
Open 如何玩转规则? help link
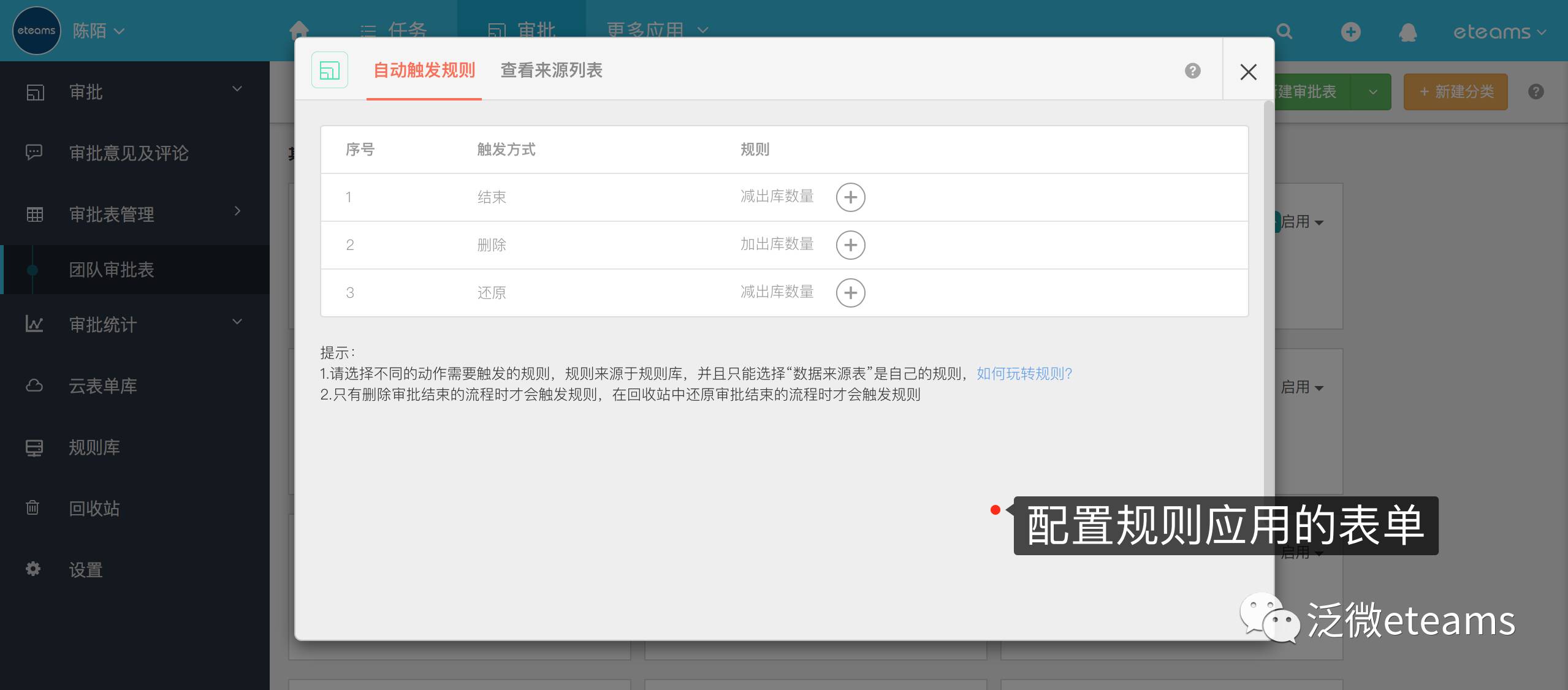click(1024, 374)
